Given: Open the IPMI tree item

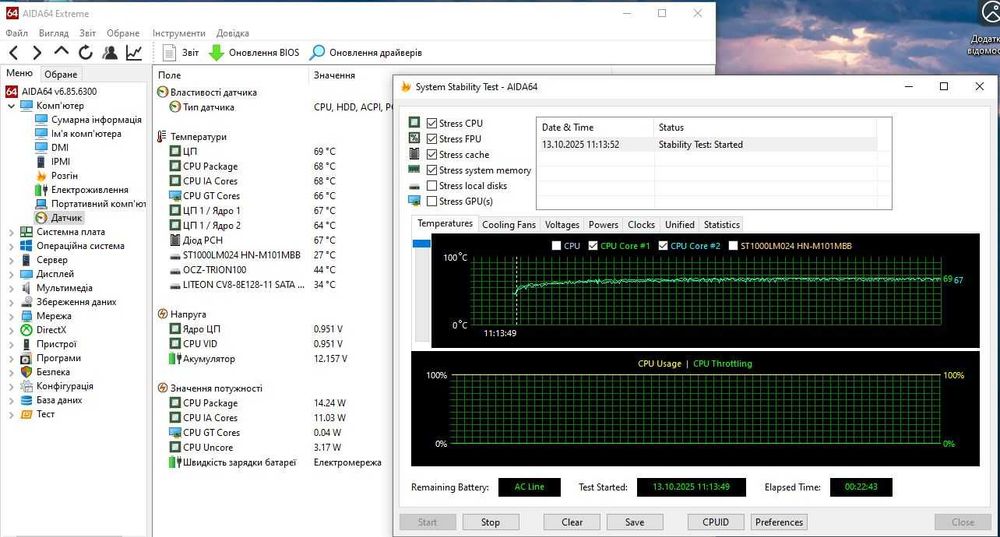Looking at the screenshot, I should pyautogui.click(x=60, y=161).
